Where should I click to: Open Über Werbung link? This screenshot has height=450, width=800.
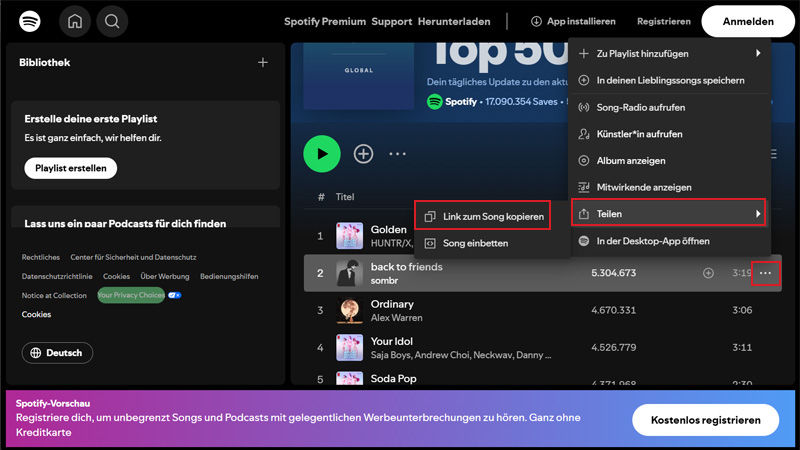click(x=165, y=276)
